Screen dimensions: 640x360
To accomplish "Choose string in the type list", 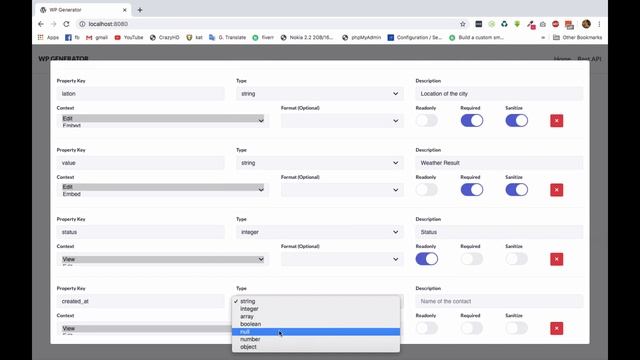I will [x=316, y=301].
